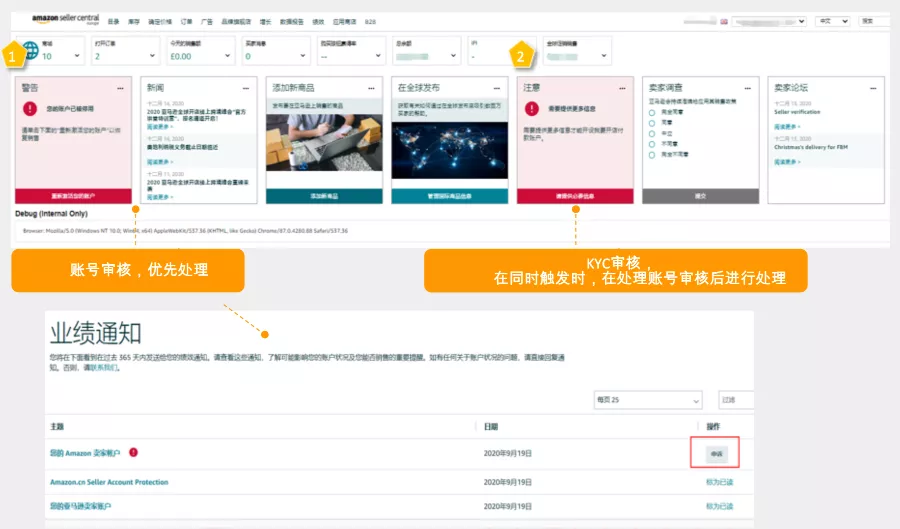The width and height of the screenshot is (900, 529).
Task: Click the Seller verification forum headline
Action: (797, 112)
